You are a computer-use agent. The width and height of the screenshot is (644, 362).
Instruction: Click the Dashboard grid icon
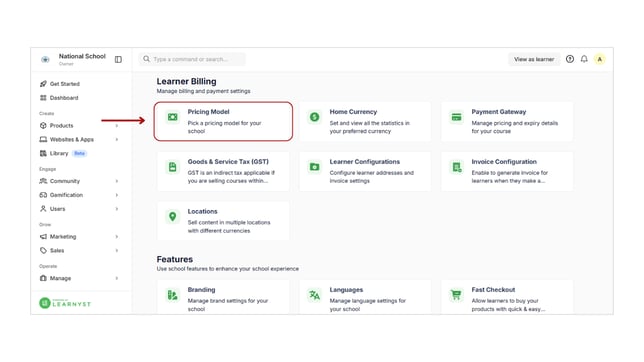click(x=43, y=98)
